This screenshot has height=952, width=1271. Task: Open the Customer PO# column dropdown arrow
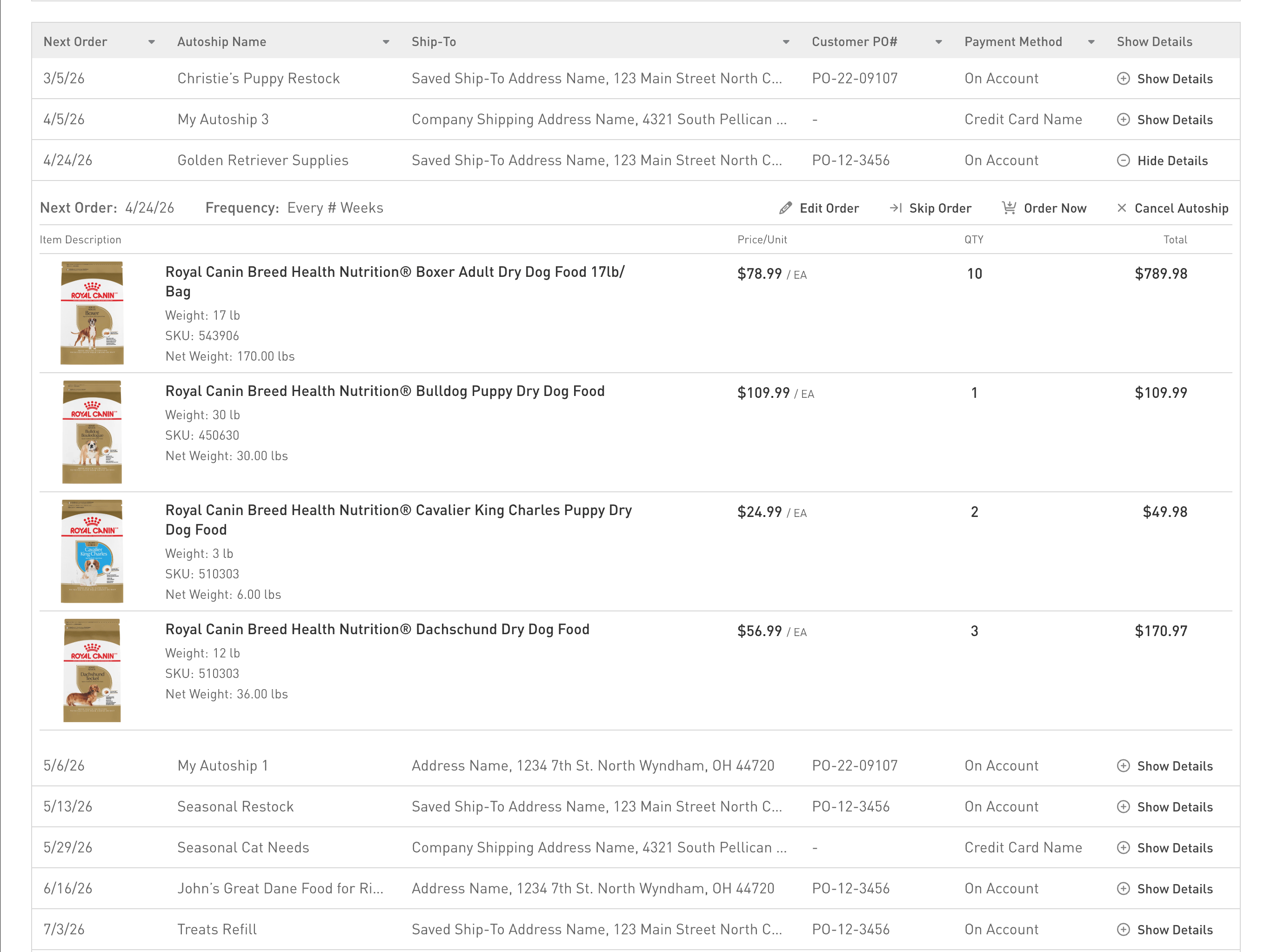click(939, 42)
